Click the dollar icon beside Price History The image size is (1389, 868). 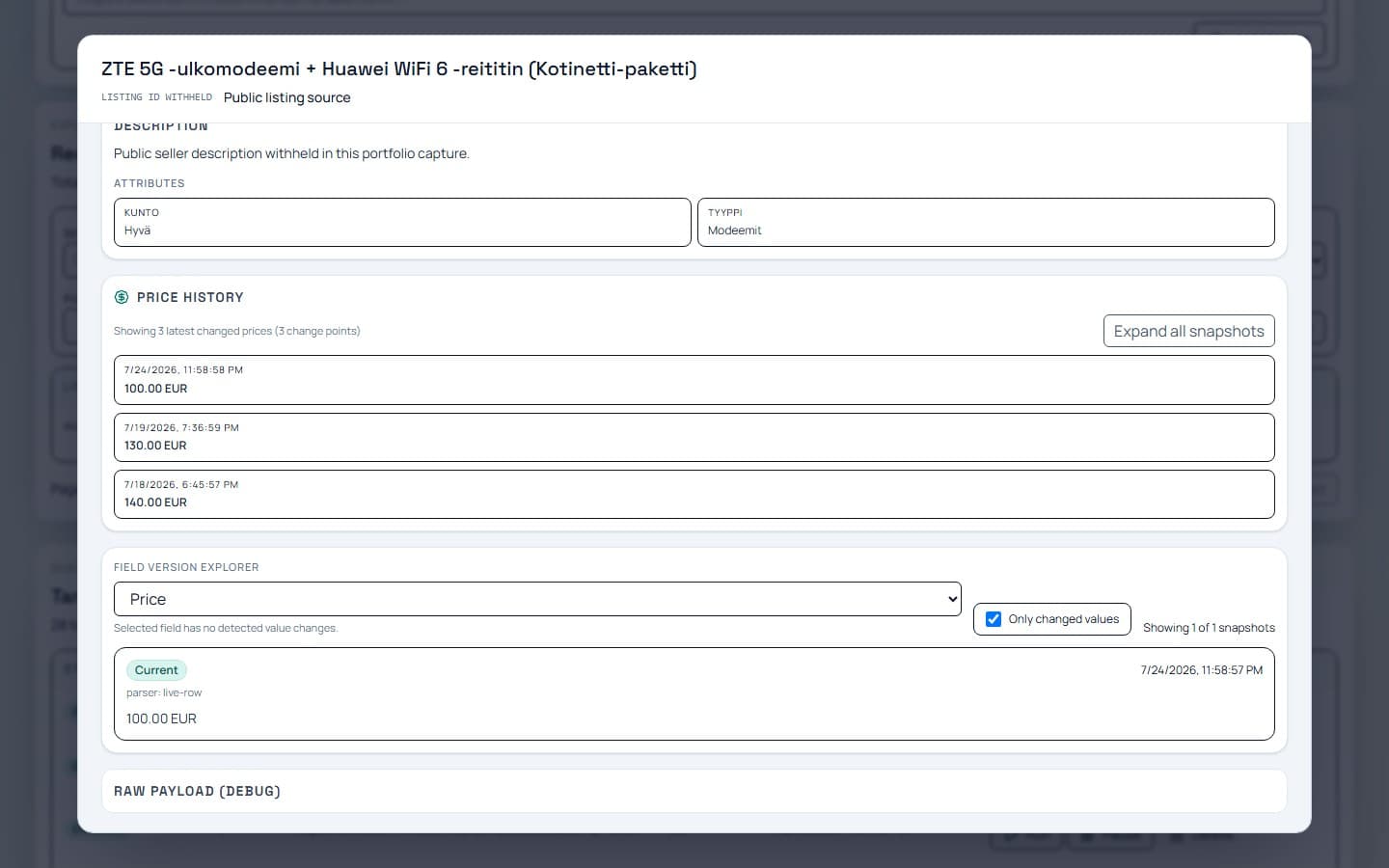point(122,297)
